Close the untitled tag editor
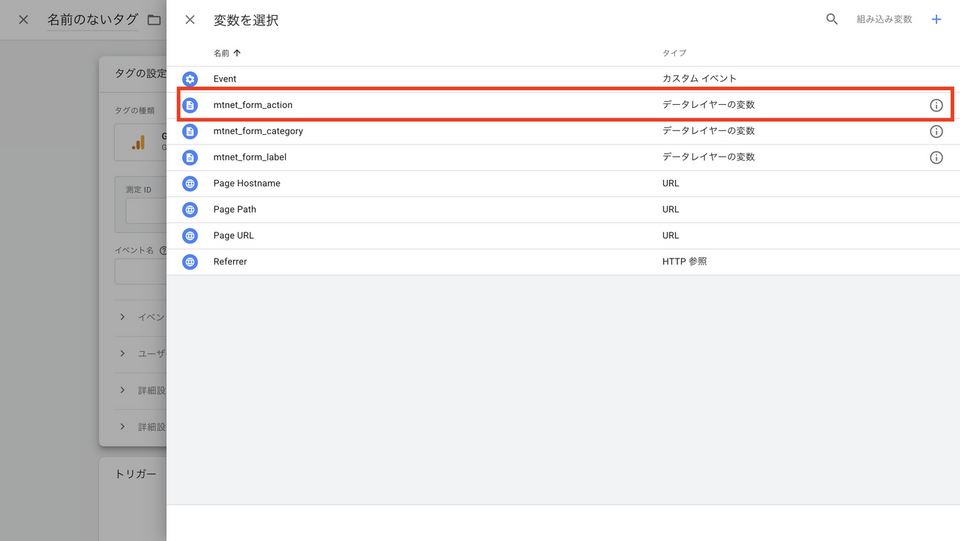 [23, 20]
